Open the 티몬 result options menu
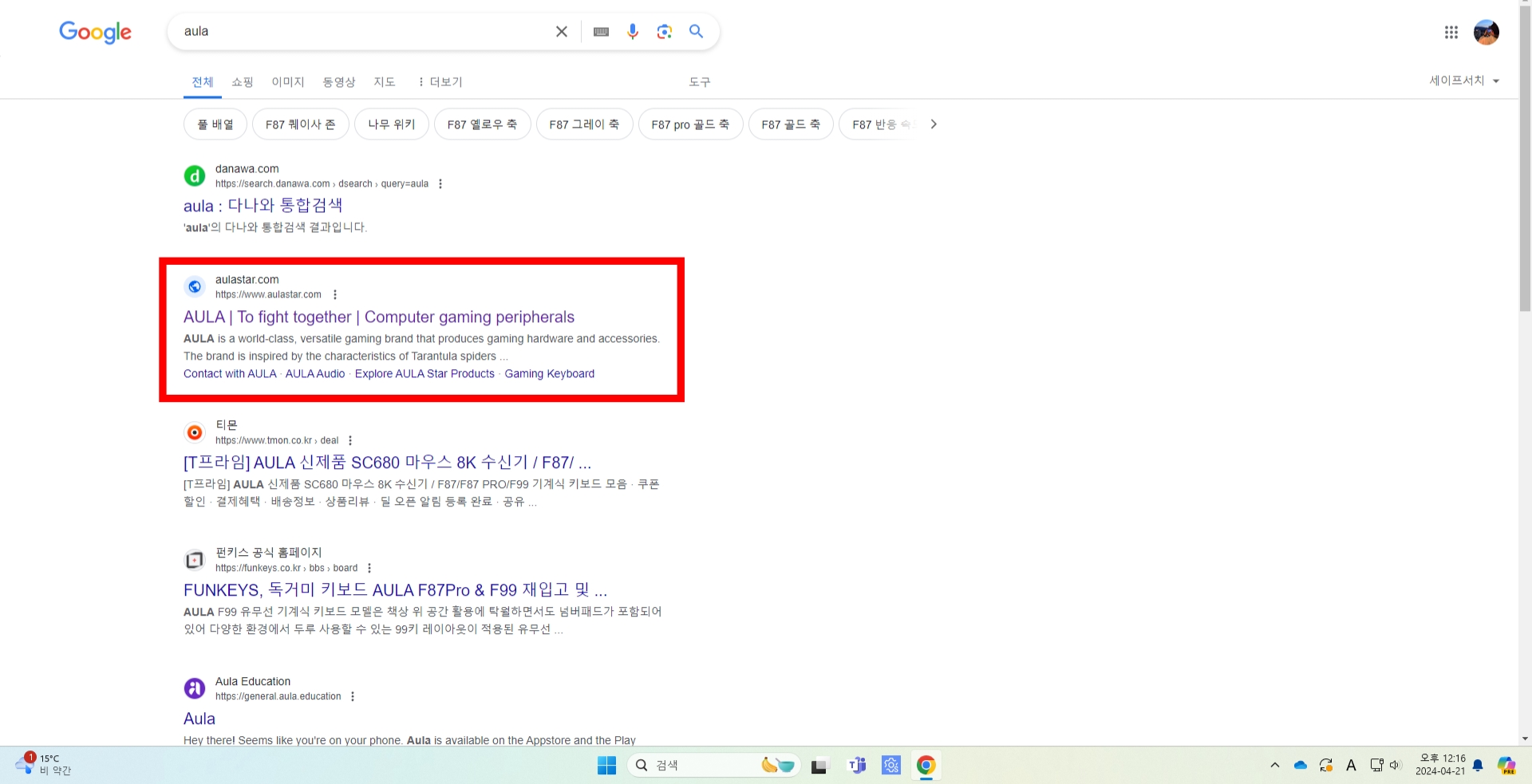The image size is (1532, 784). pos(350,440)
